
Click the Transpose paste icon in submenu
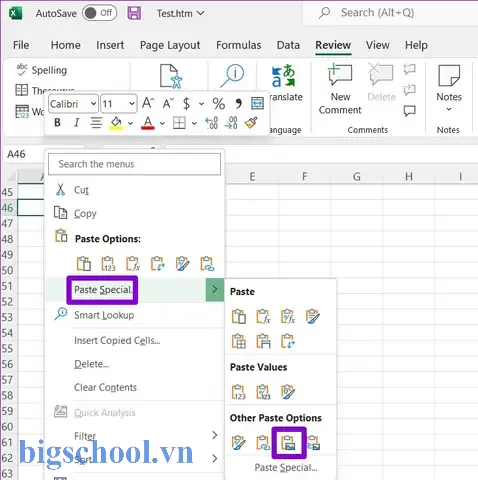tap(288, 341)
